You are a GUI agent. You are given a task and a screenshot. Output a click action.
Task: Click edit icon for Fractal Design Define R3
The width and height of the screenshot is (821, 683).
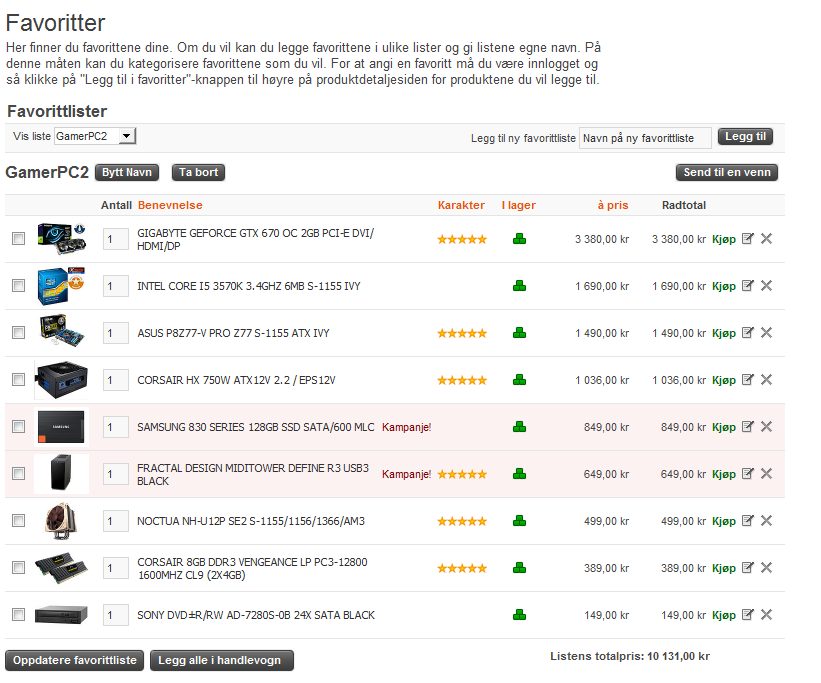pos(748,474)
